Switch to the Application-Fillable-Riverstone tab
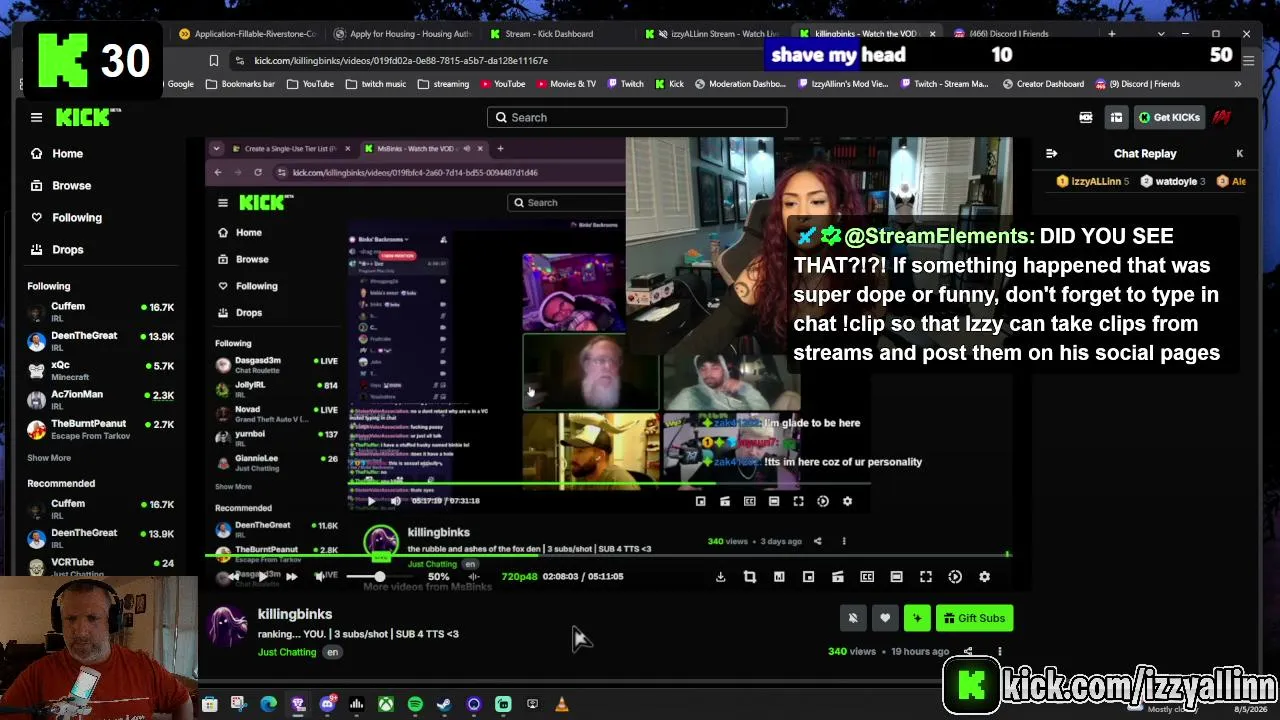The height and width of the screenshot is (720, 1280). point(246,34)
